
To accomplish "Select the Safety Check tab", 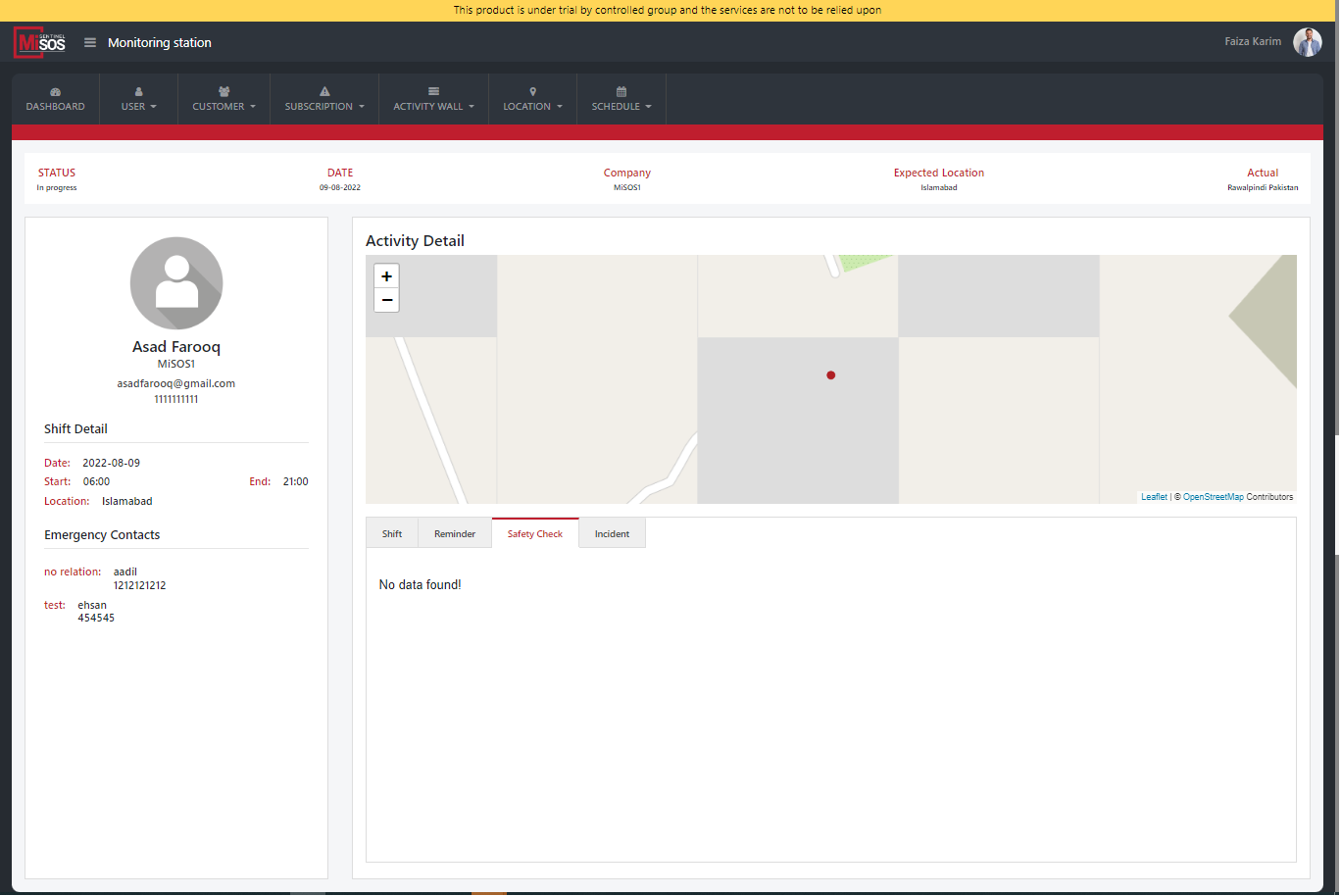I will tap(535, 534).
